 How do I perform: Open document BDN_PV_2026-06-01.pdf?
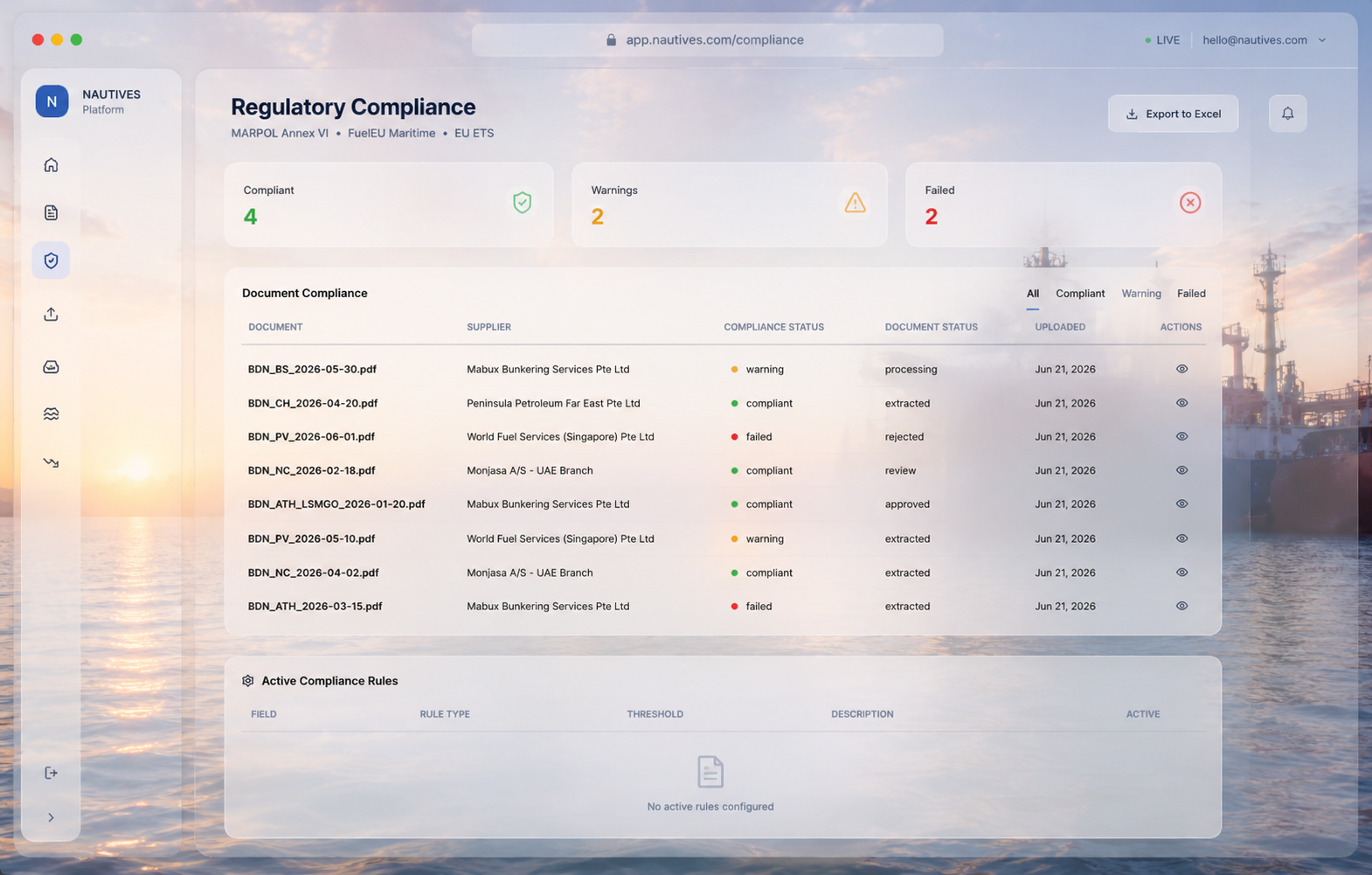311,436
